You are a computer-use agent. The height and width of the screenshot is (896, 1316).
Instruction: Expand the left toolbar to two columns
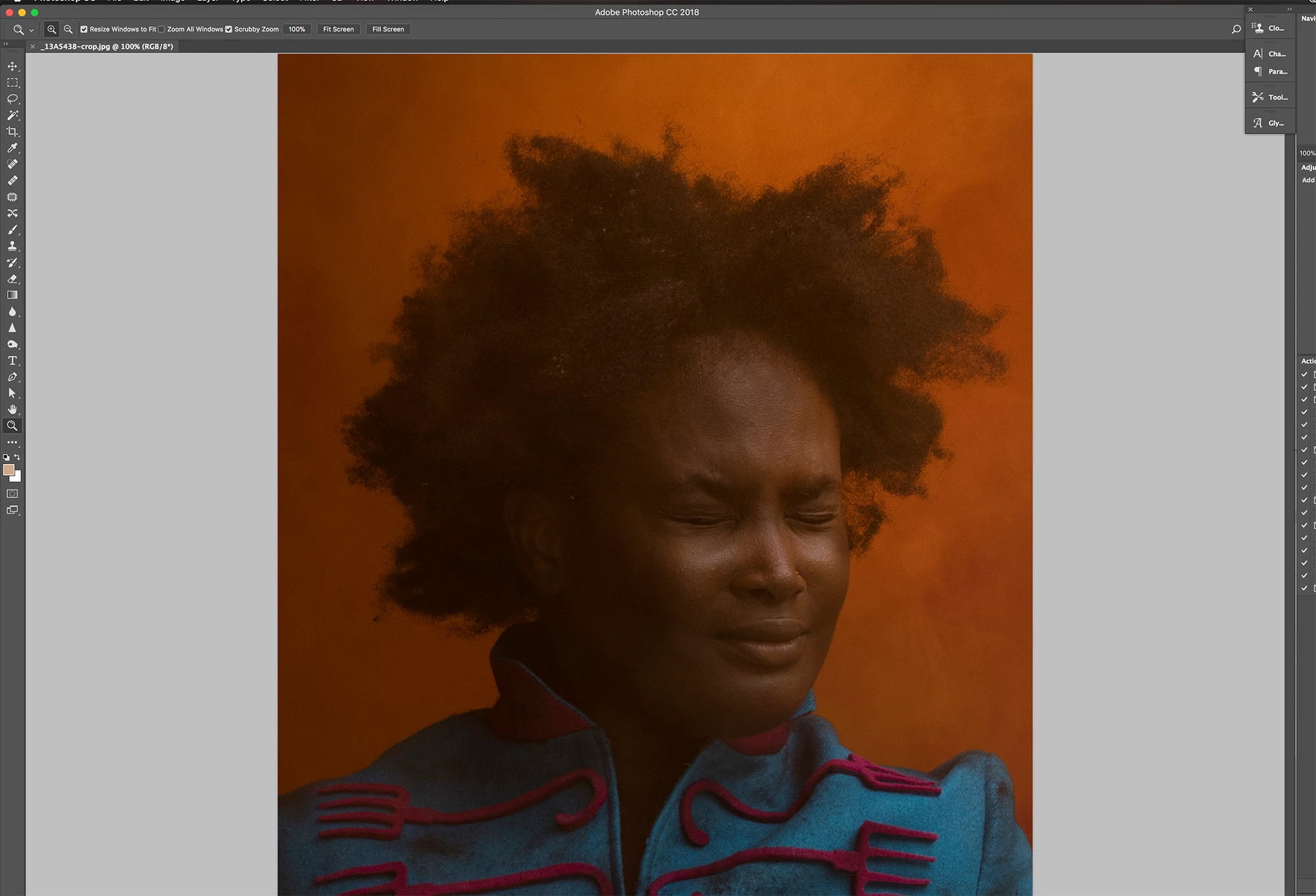(5, 44)
